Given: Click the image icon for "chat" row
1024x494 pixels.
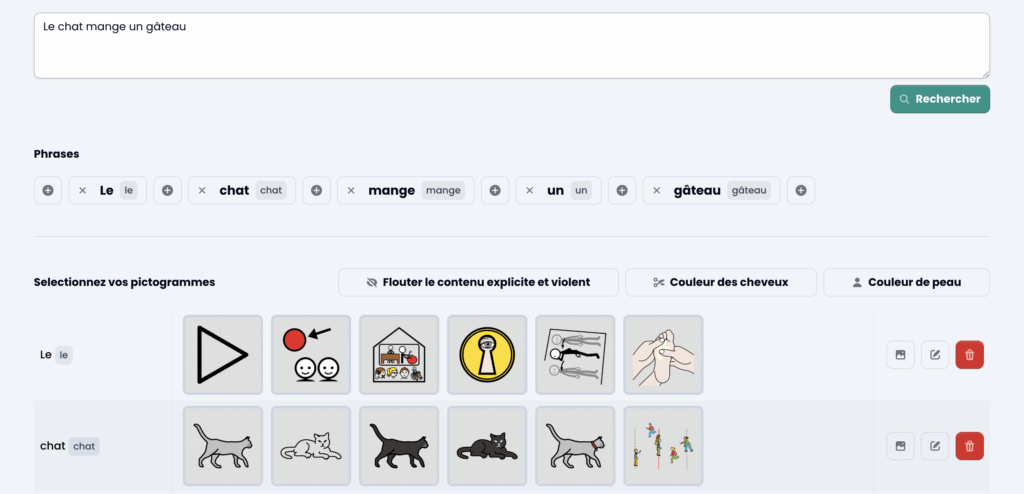Looking at the screenshot, I should (x=900, y=446).
